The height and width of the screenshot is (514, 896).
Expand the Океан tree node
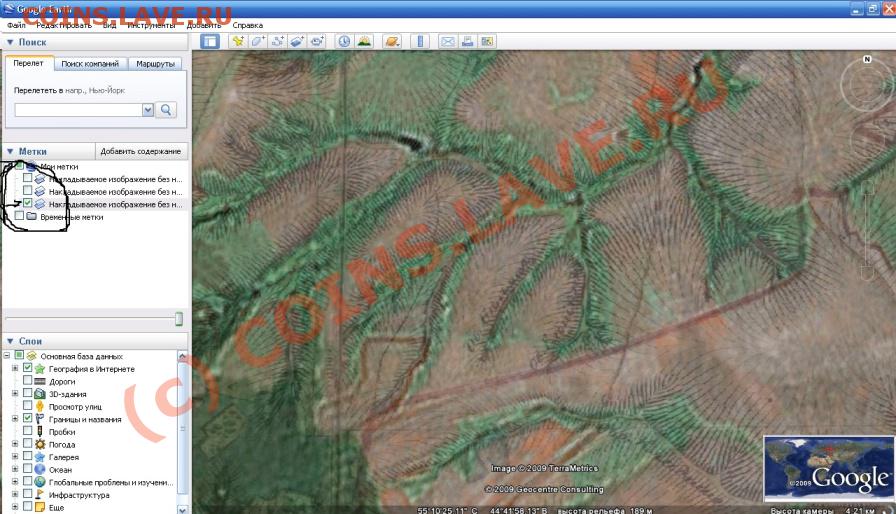[15, 469]
